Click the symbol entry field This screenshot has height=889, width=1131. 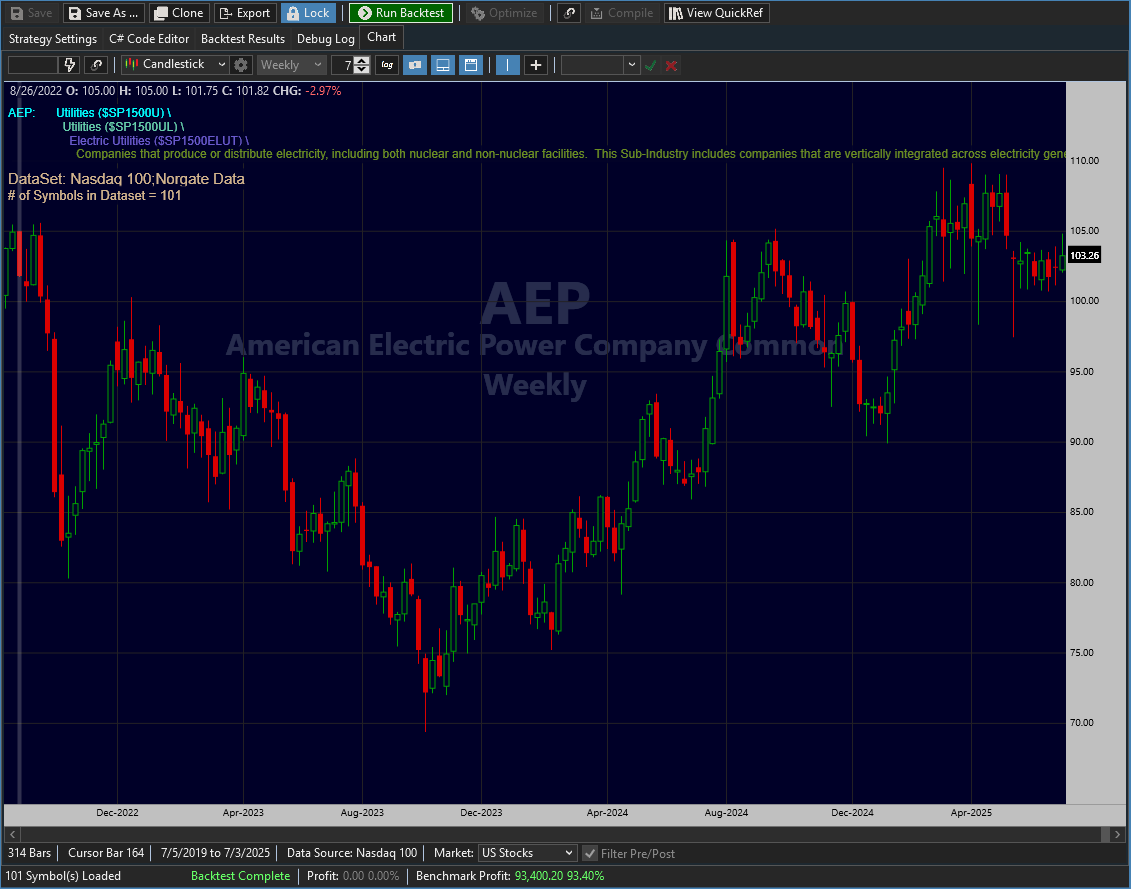tap(32, 65)
